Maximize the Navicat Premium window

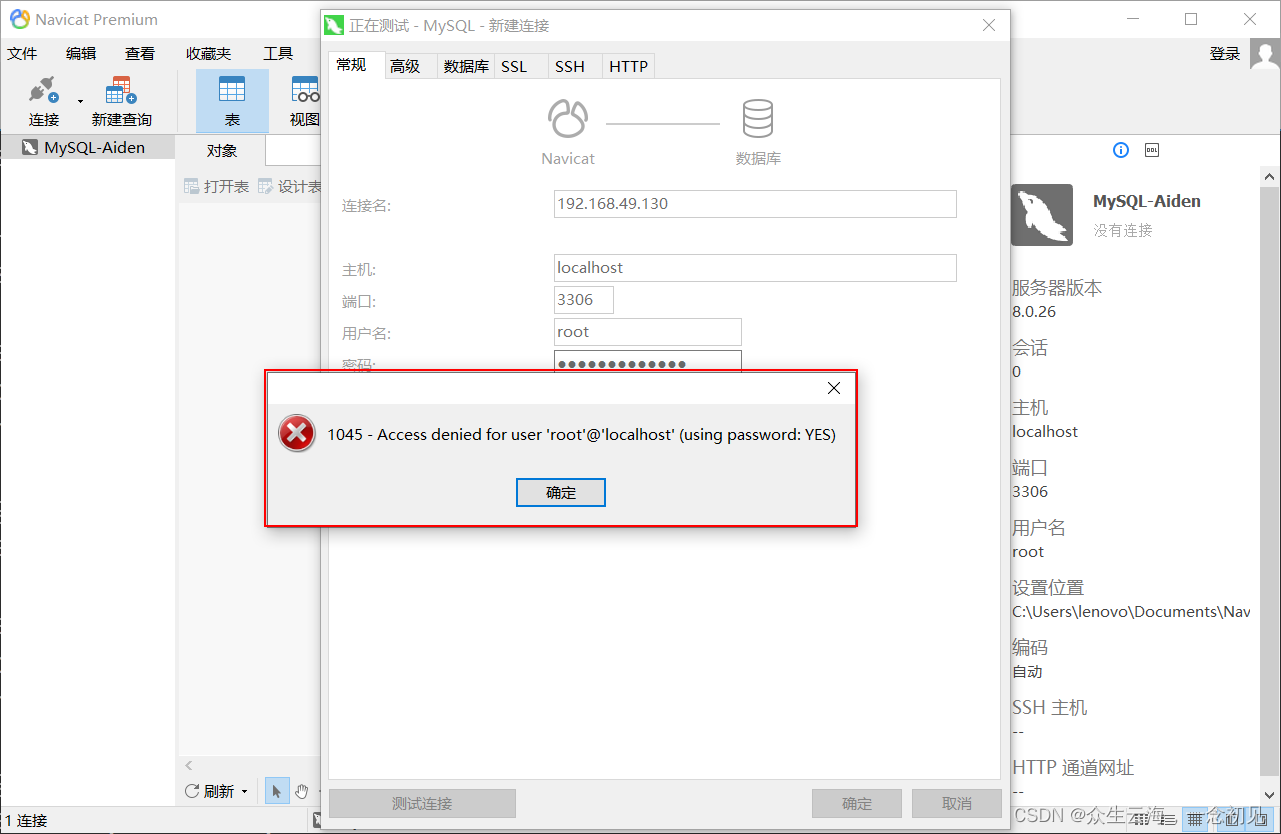(x=1191, y=19)
